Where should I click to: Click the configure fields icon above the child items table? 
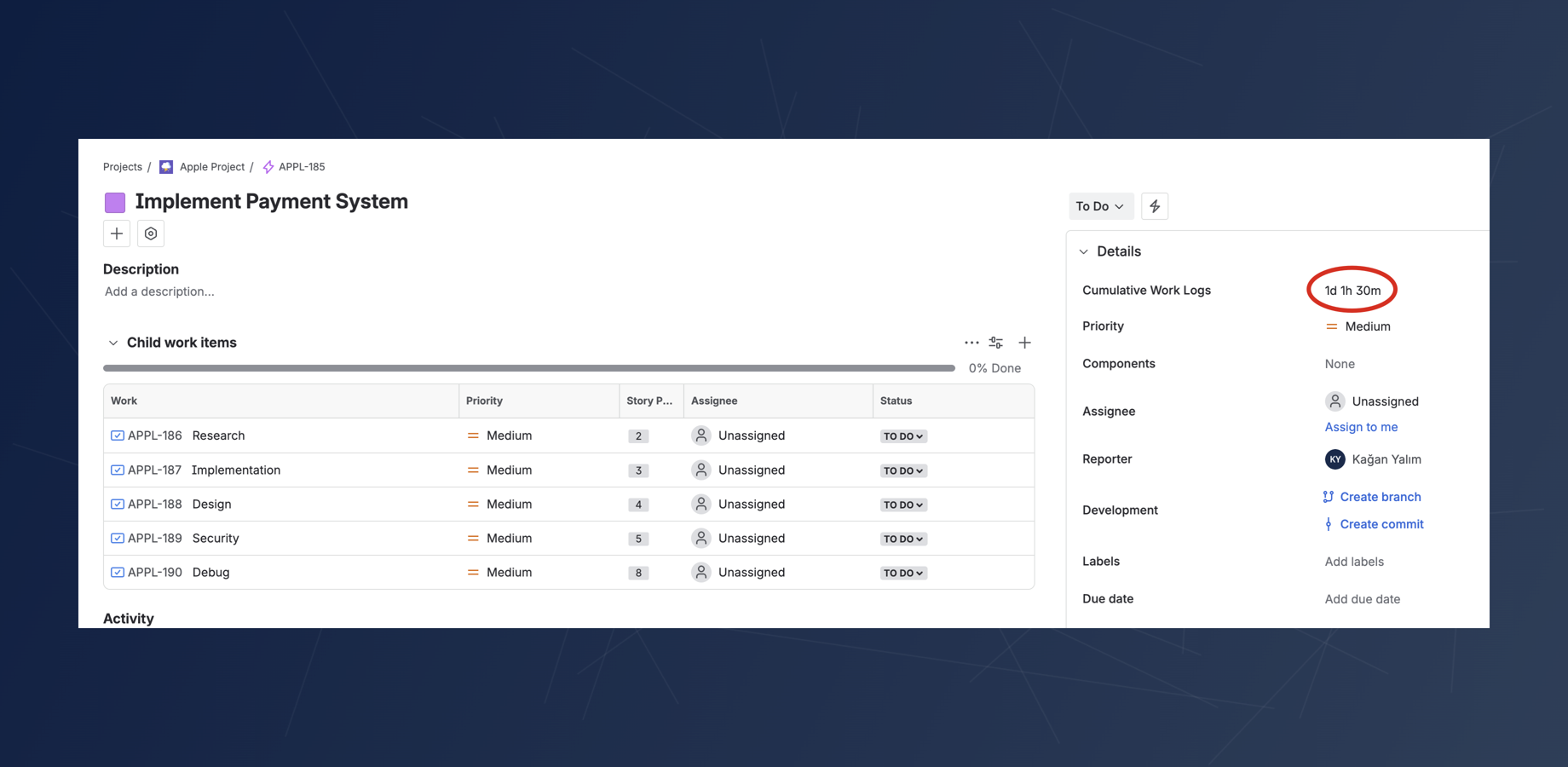click(x=995, y=342)
